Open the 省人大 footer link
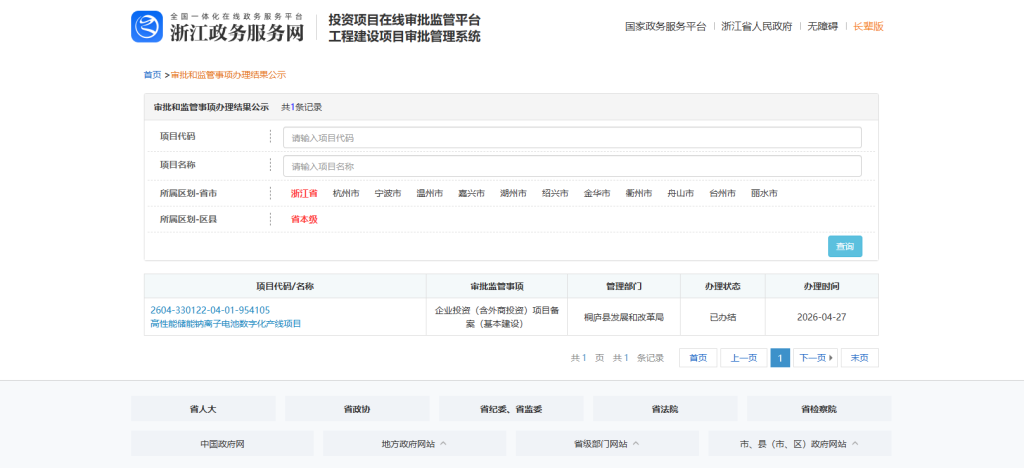The height and width of the screenshot is (468, 1024). 203,409
